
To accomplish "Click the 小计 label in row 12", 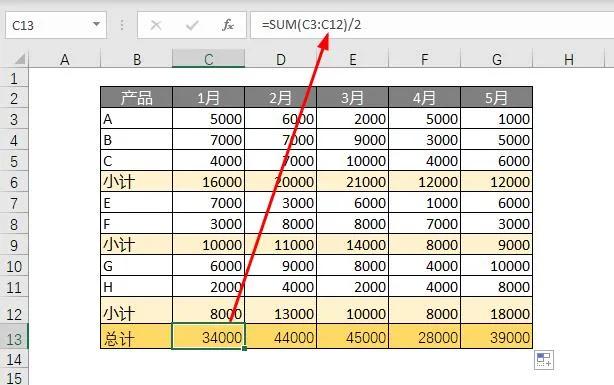I will (137, 311).
